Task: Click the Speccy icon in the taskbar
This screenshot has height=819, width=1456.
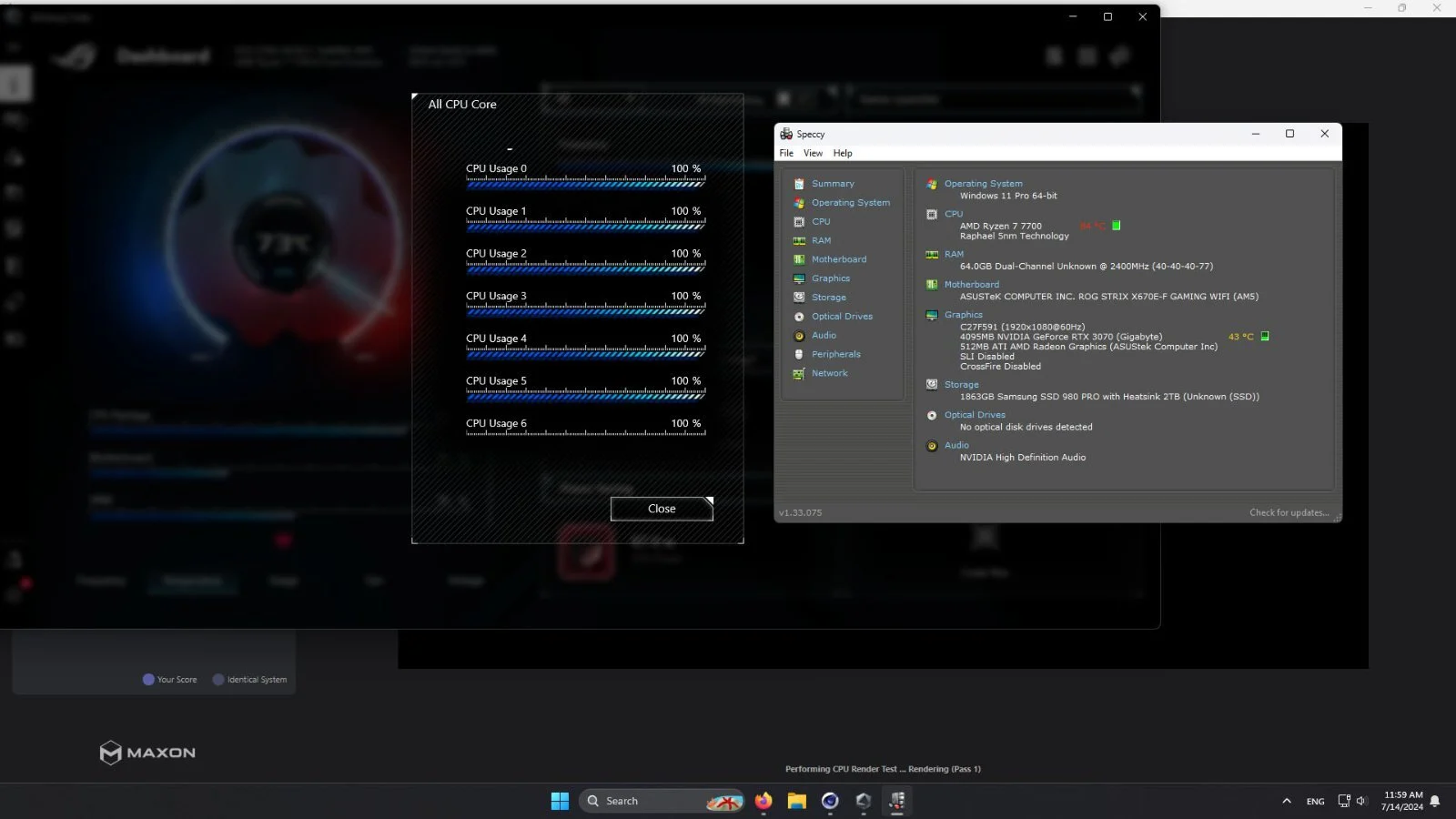Action: pos(896,801)
